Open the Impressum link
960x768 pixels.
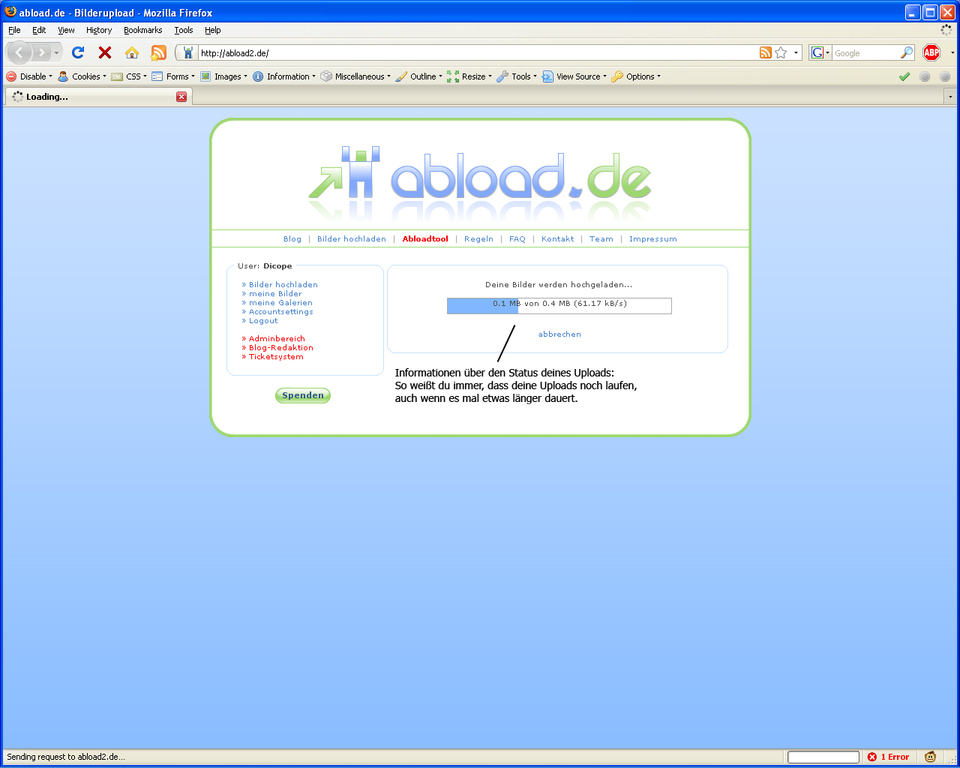[x=653, y=239]
